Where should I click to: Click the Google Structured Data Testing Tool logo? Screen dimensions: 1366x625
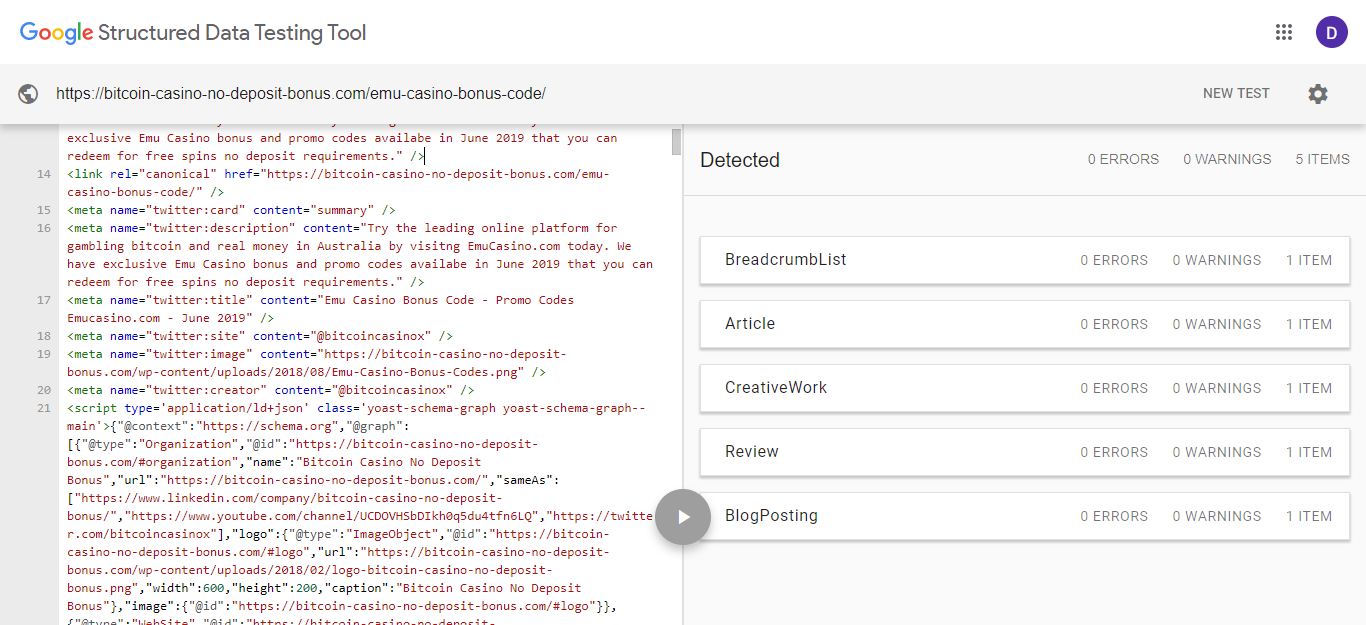pyautogui.click(x=193, y=33)
